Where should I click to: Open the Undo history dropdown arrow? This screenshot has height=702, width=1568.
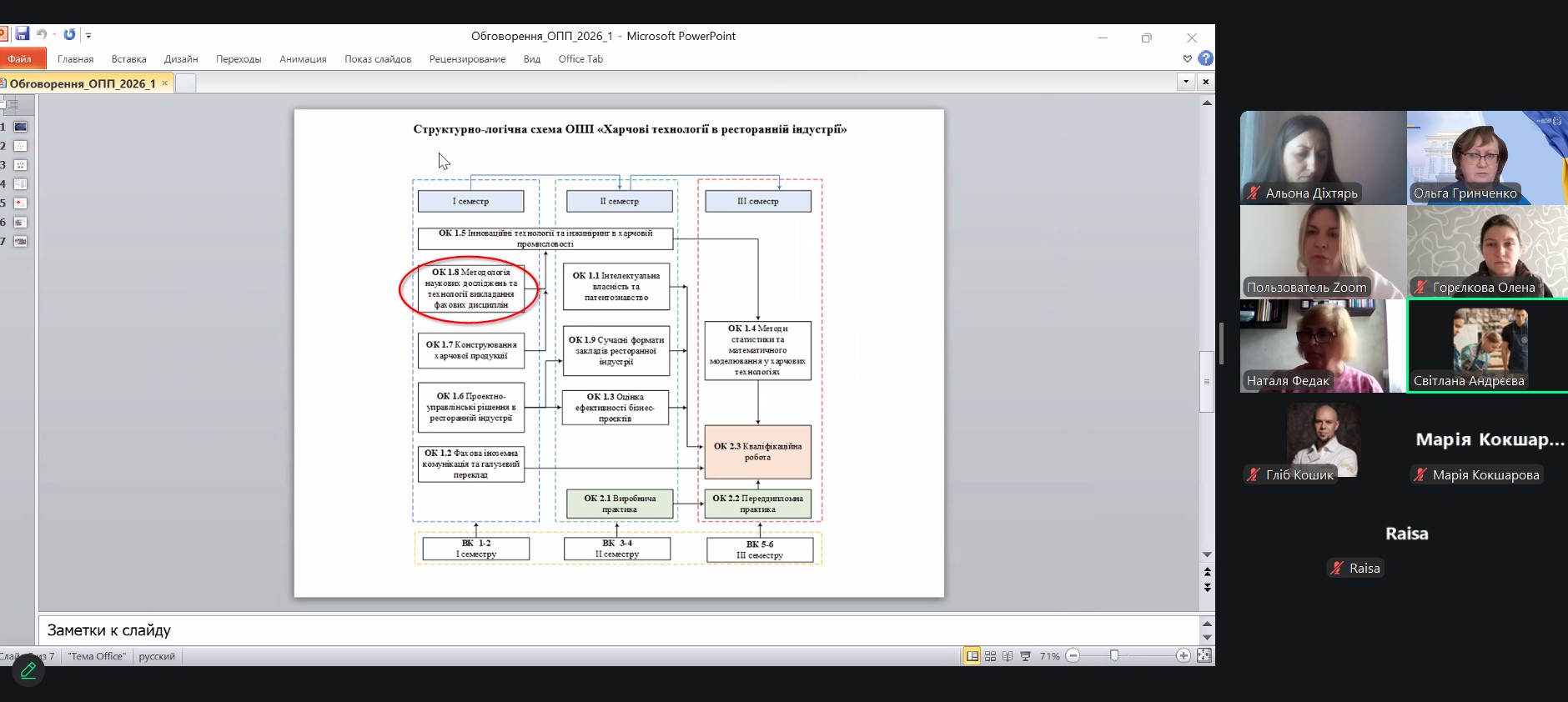[x=54, y=35]
